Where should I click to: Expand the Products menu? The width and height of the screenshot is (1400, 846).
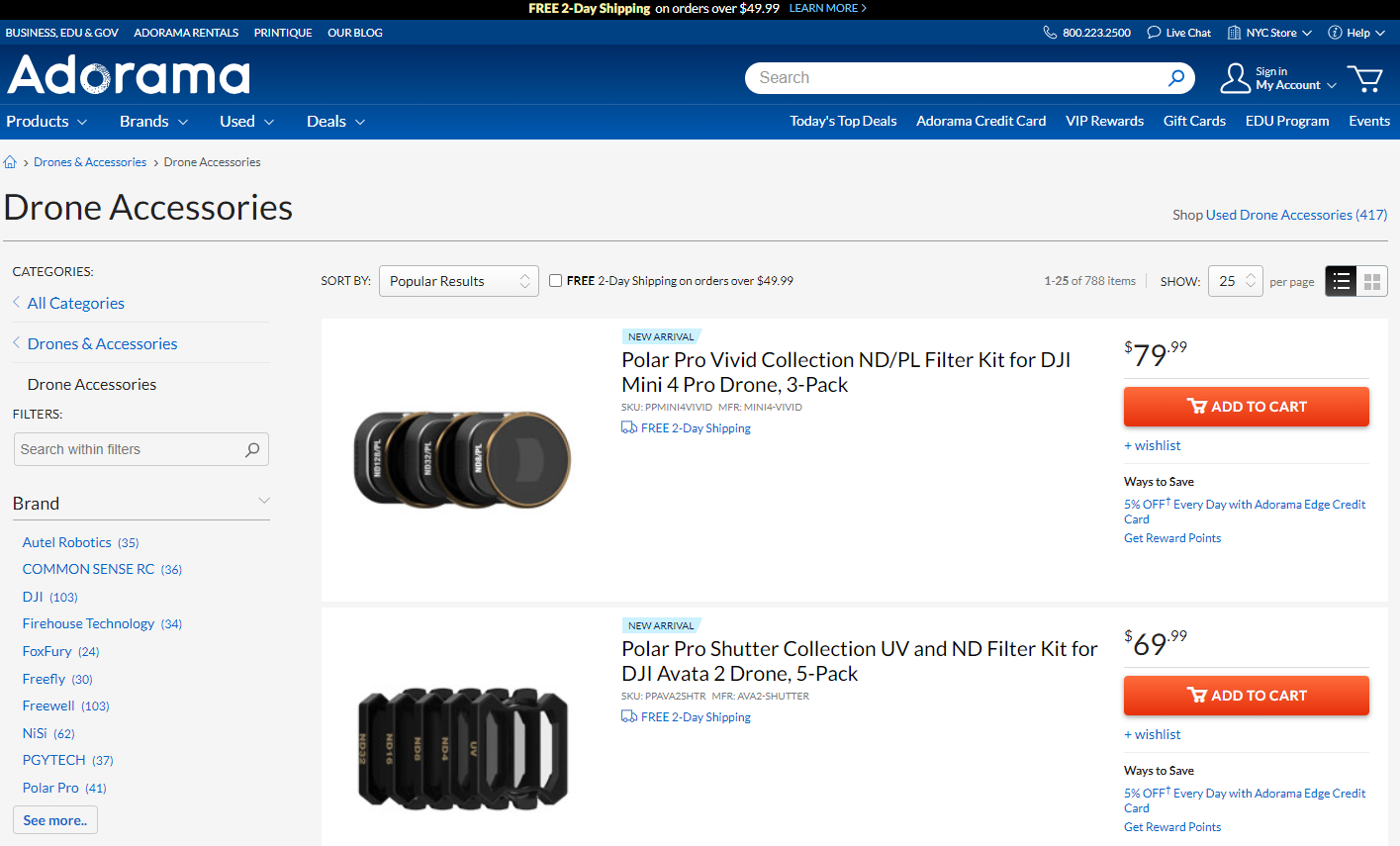click(47, 121)
